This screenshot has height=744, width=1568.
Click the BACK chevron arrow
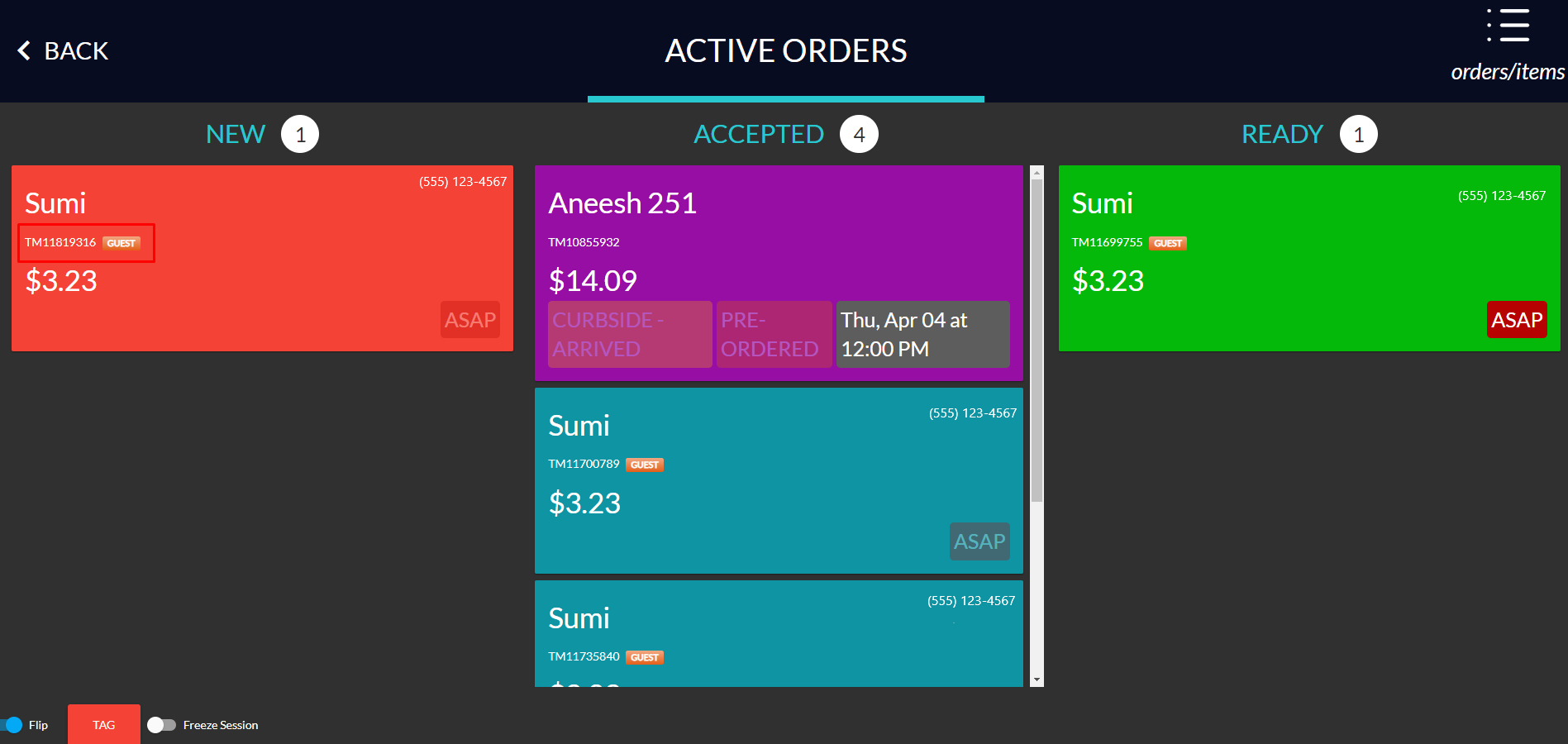pos(24,51)
